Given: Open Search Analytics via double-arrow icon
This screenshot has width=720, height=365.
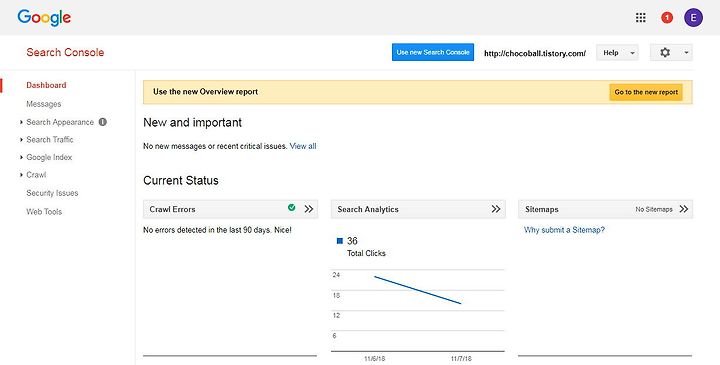Looking at the screenshot, I should click(x=496, y=209).
